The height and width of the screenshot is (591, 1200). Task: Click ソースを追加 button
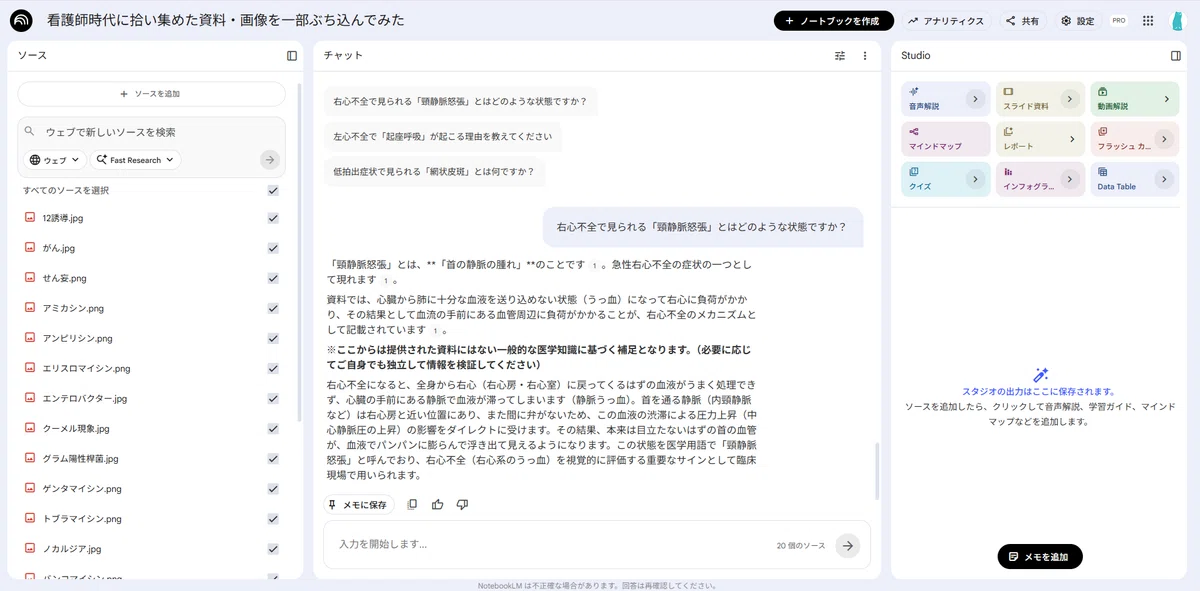point(151,94)
